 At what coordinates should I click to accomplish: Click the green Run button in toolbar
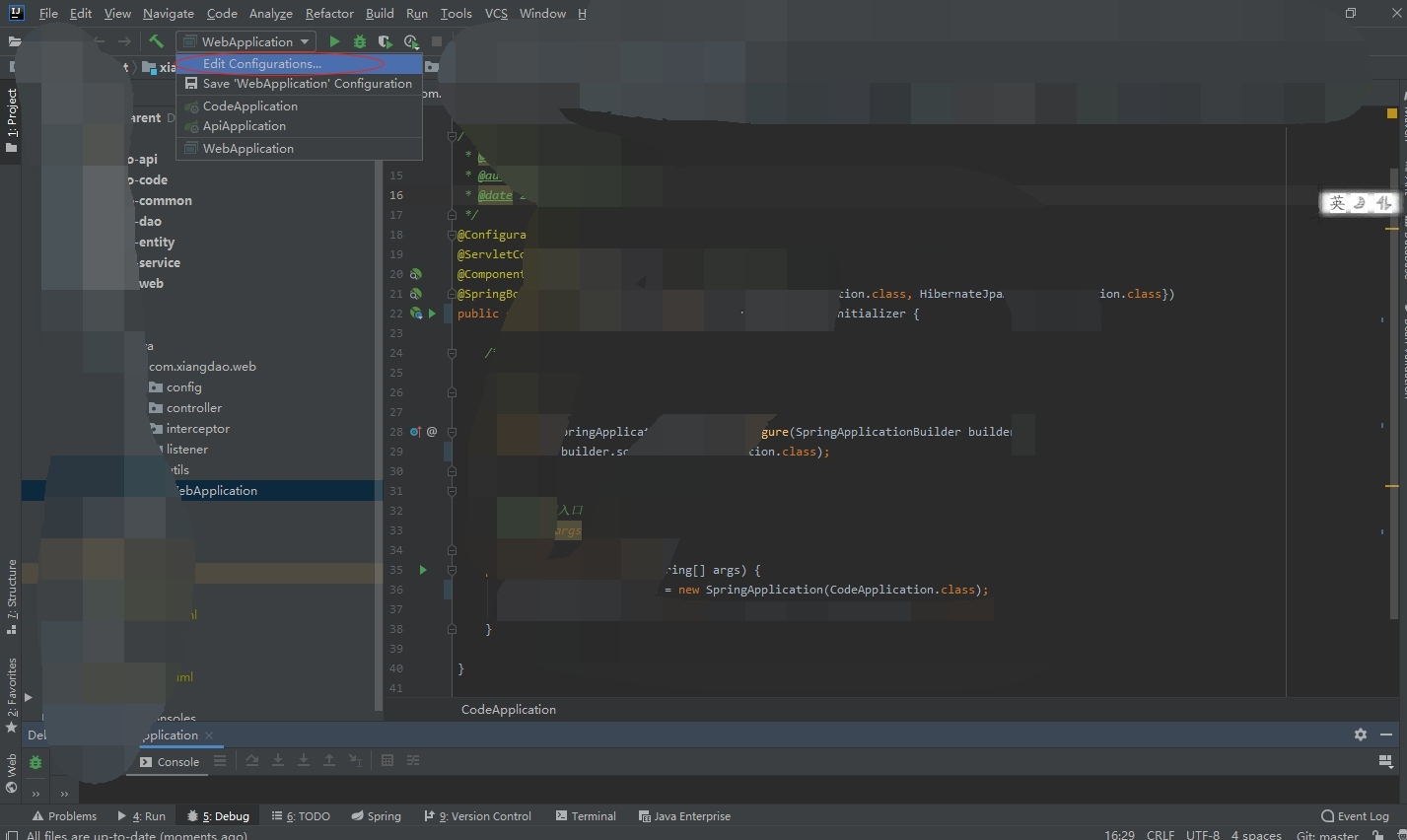coord(334,41)
